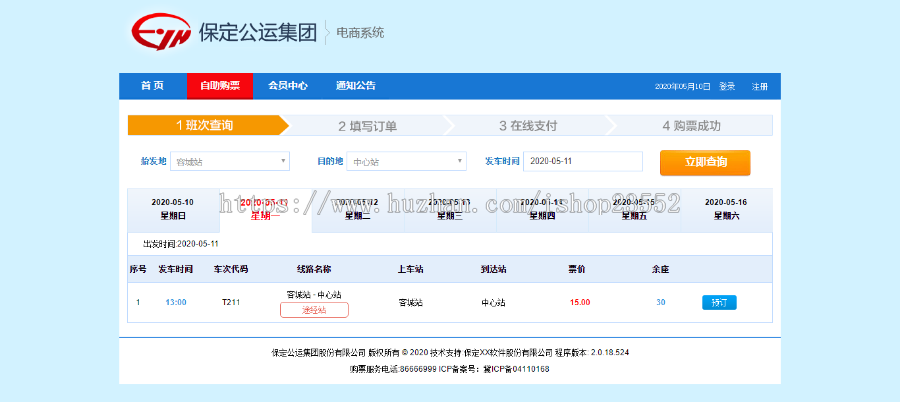Choose the 星期四 date tab
This screenshot has height=402, width=900.
coord(541,208)
